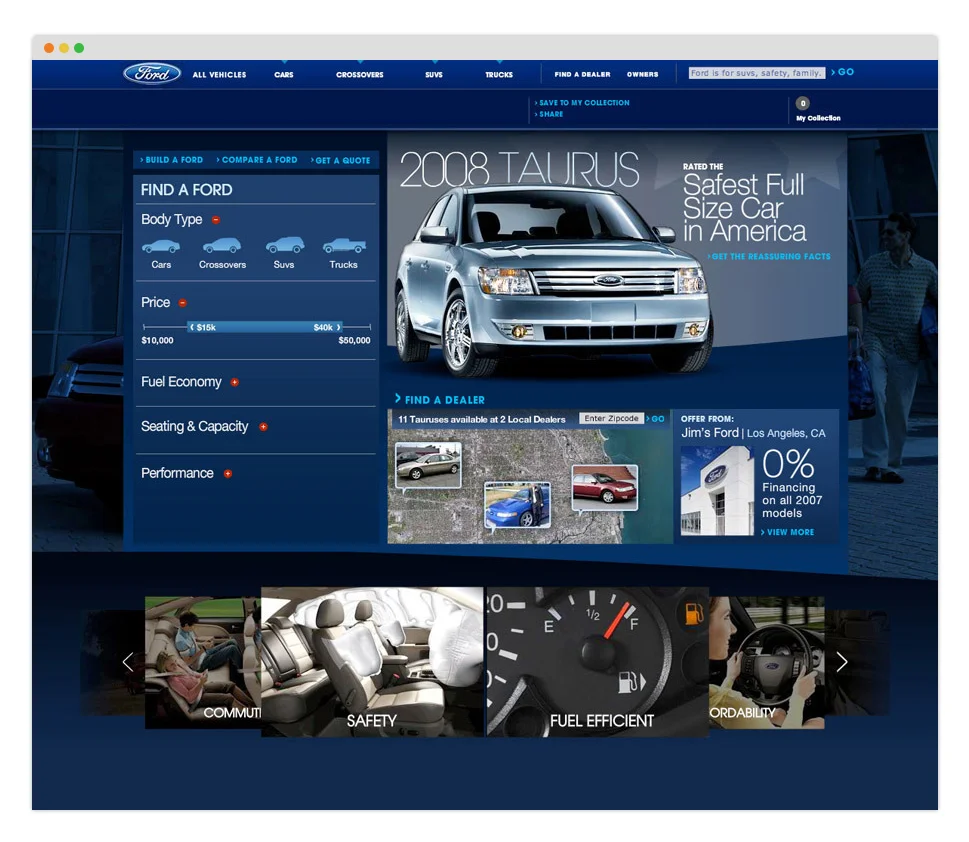969x842 pixels.
Task: Expand the Seating & Capacity section
Action: [x=263, y=427]
